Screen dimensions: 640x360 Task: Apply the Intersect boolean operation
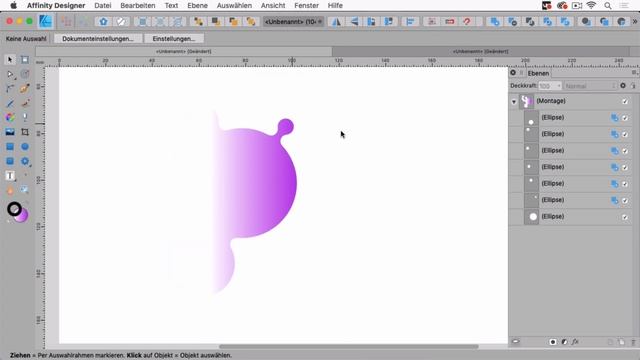point(530,22)
